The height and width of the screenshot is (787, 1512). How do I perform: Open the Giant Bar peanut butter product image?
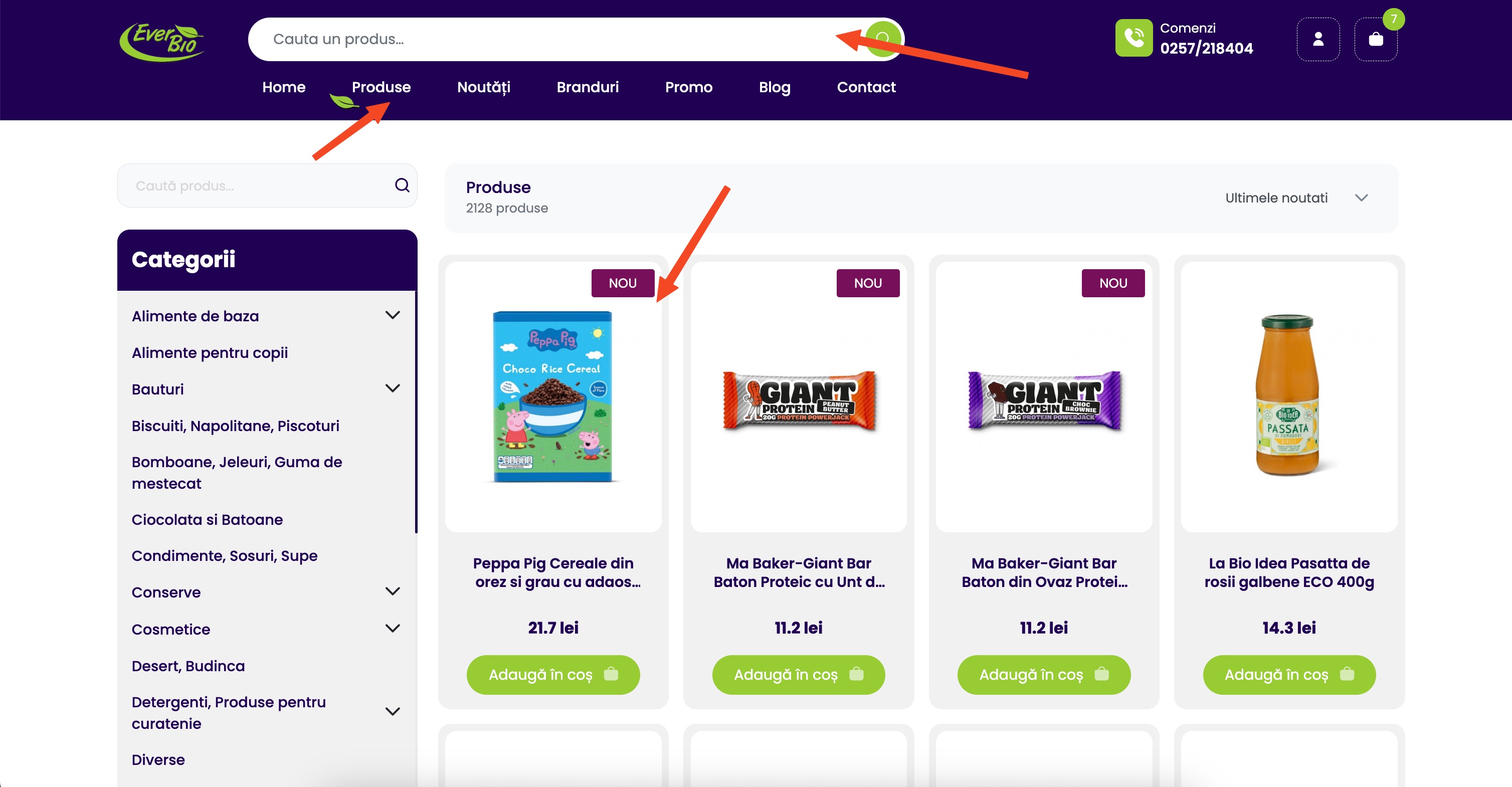[x=798, y=398]
